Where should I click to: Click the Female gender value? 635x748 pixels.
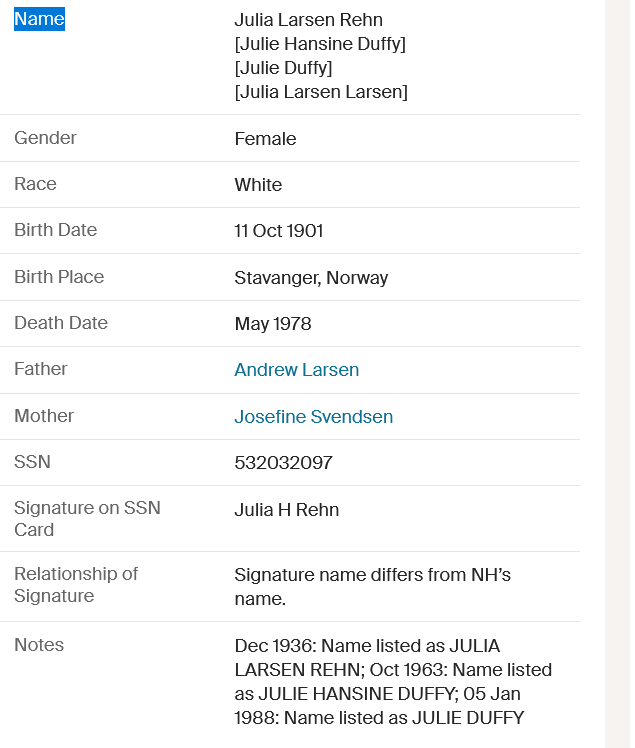(265, 139)
